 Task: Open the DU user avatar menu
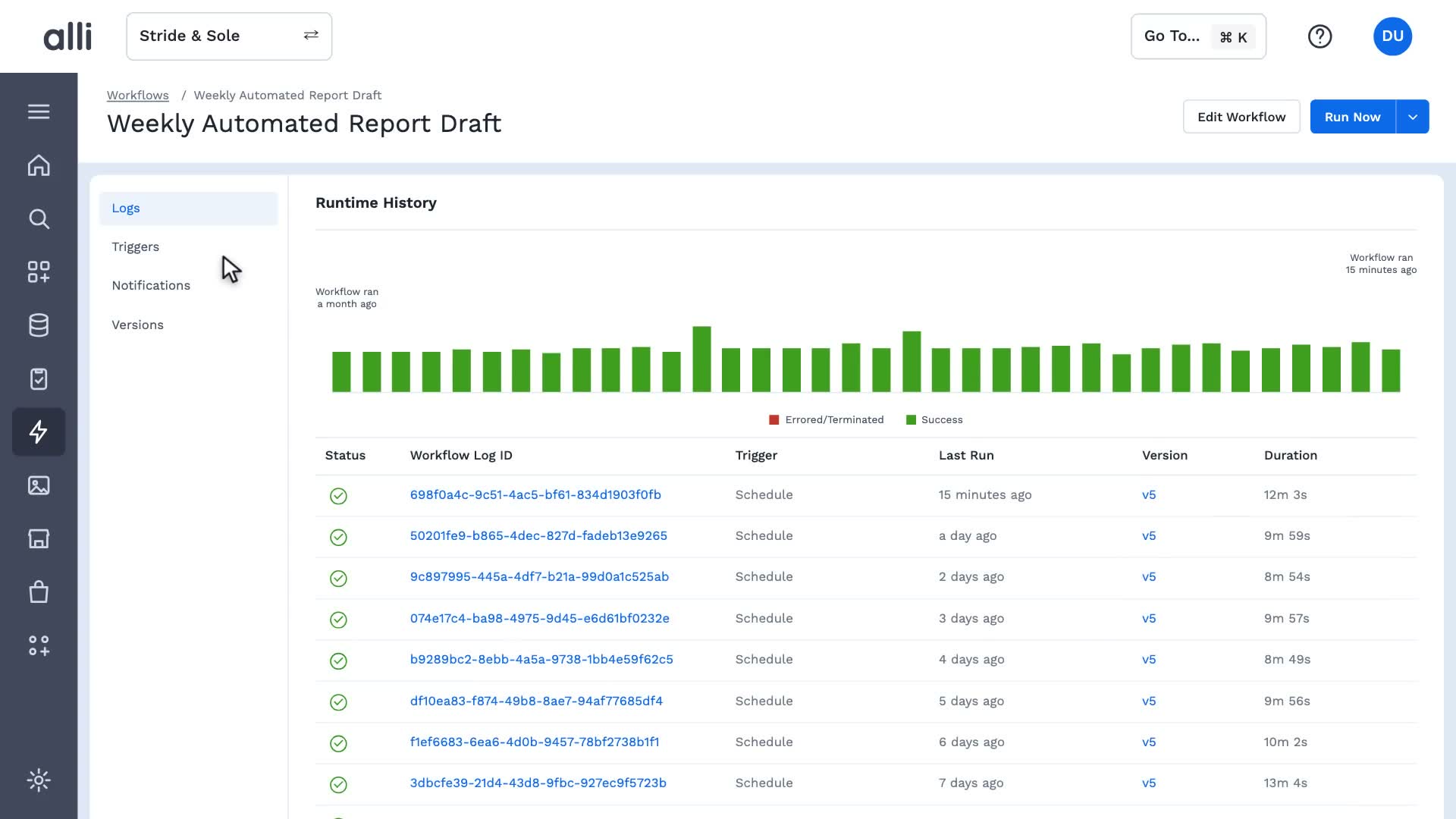click(x=1392, y=36)
